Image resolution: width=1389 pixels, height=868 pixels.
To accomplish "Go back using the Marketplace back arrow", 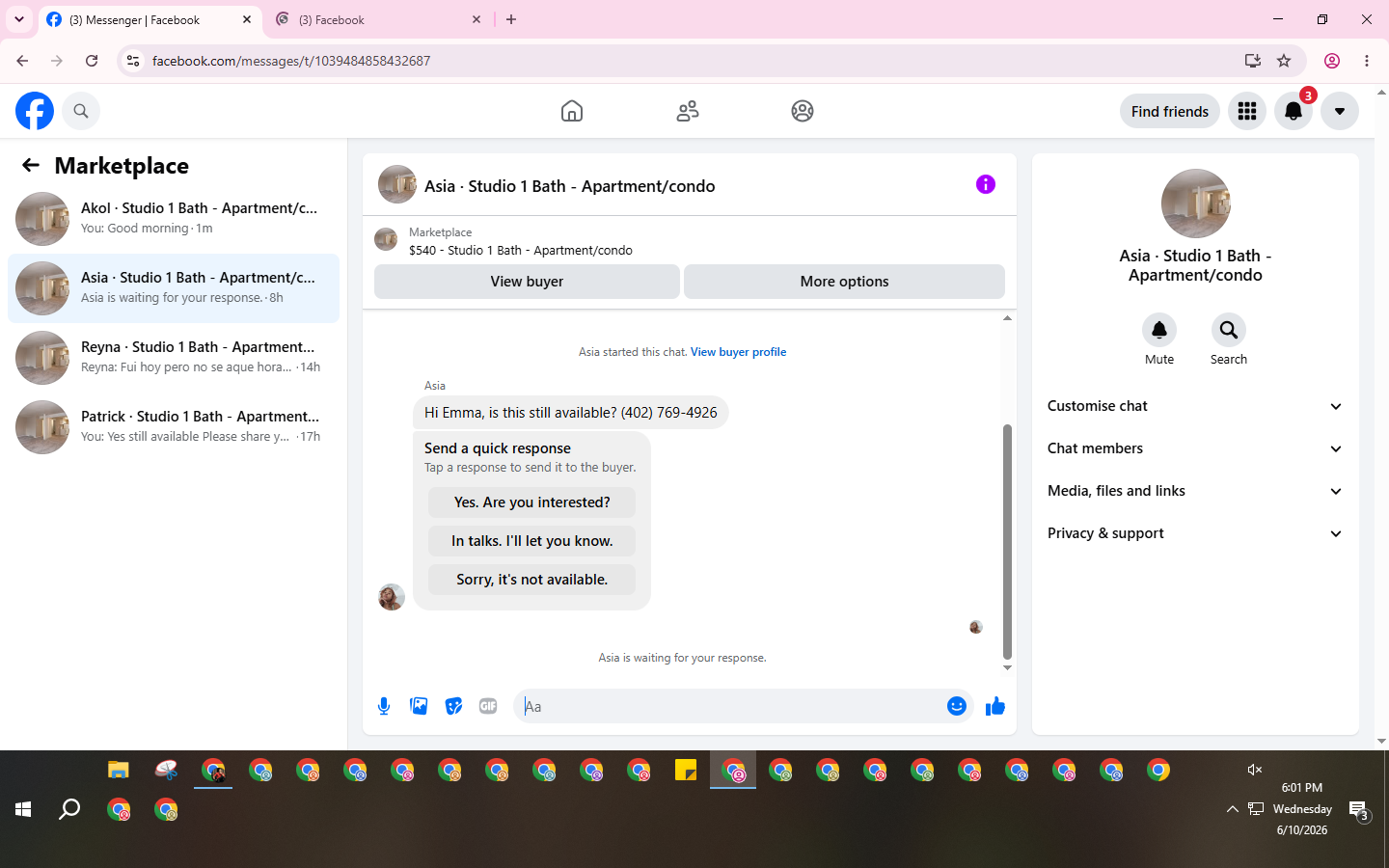I will tap(31, 166).
